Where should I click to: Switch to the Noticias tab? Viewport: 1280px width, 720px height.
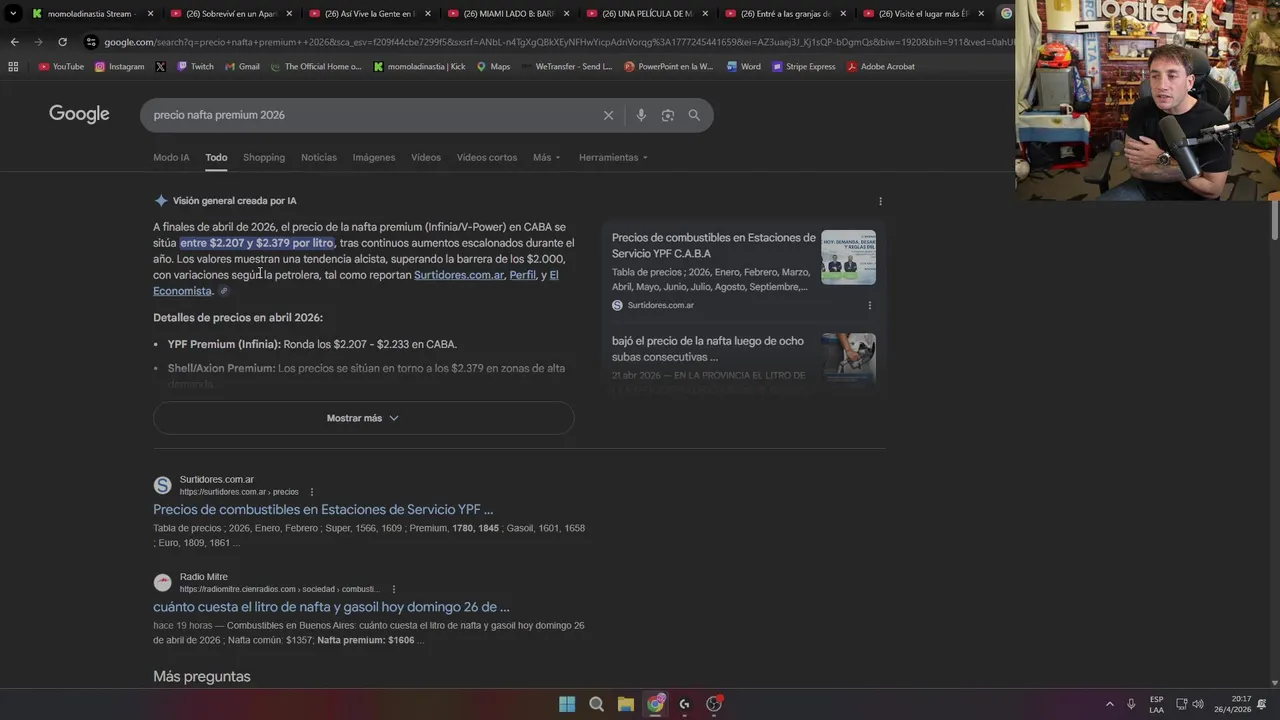pyautogui.click(x=319, y=157)
